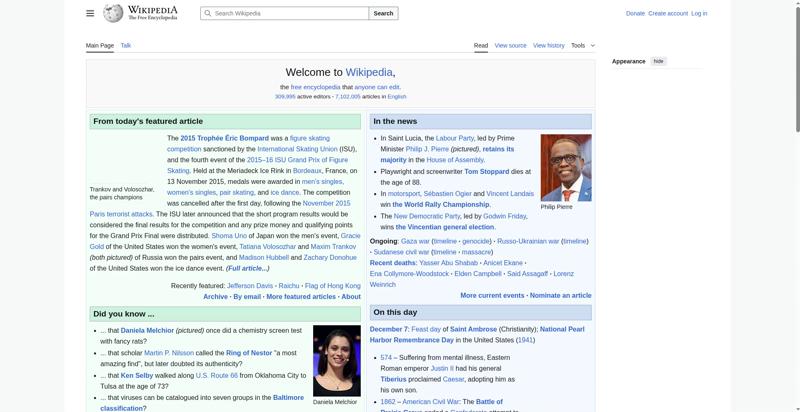Open Daniela Melchior photo thumbnail
800x412 pixels.
(336, 360)
